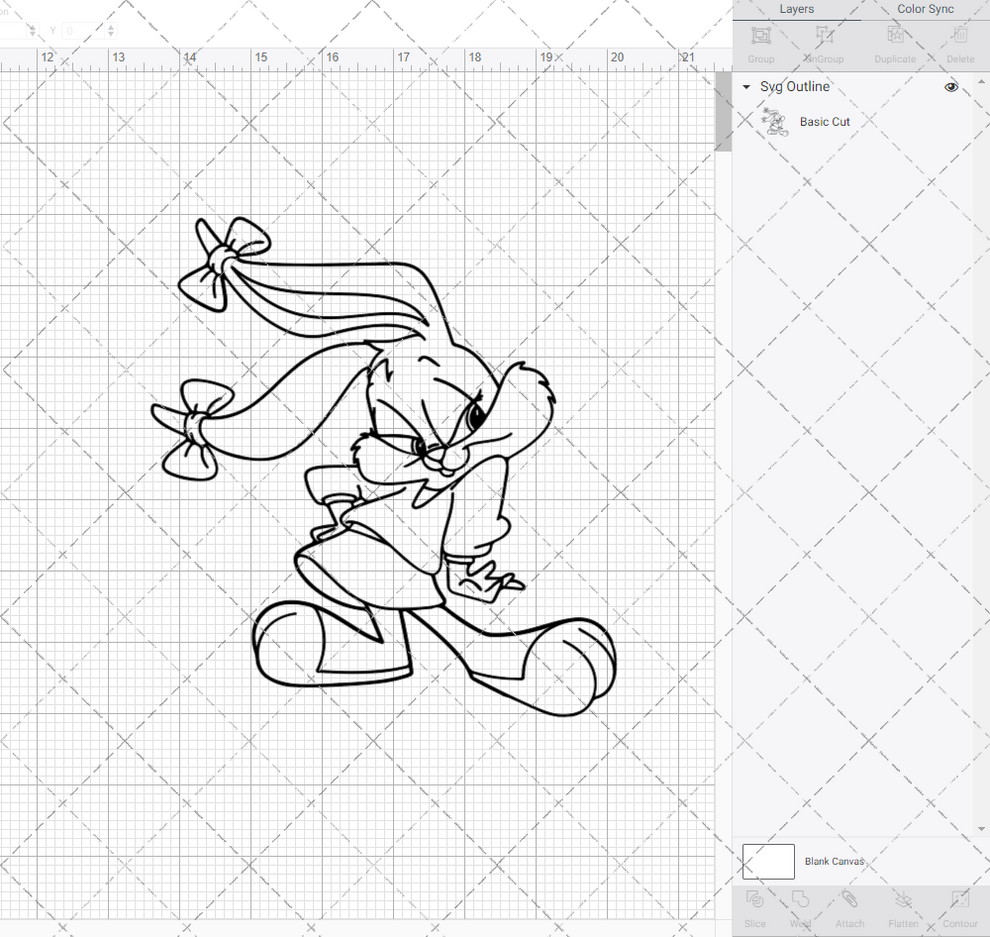Select the Basic Cut layer
990x937 pixels.
pos(825,121)
